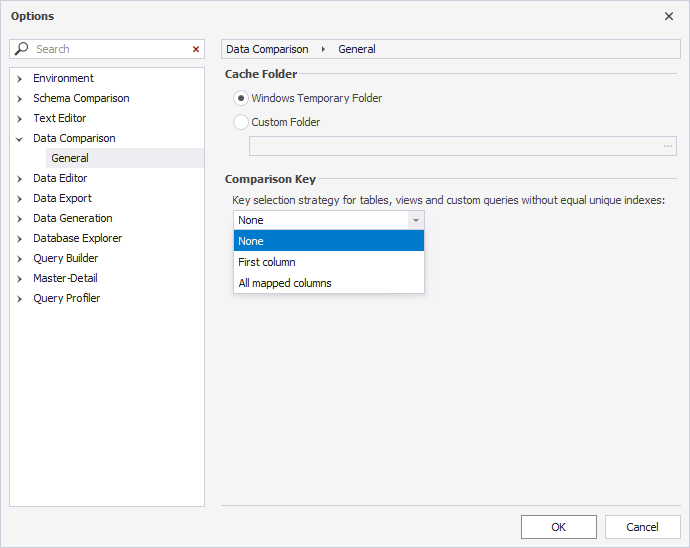Expand the Data Export node
This screenshot has width=690, height=548.
tap(19, 199)
